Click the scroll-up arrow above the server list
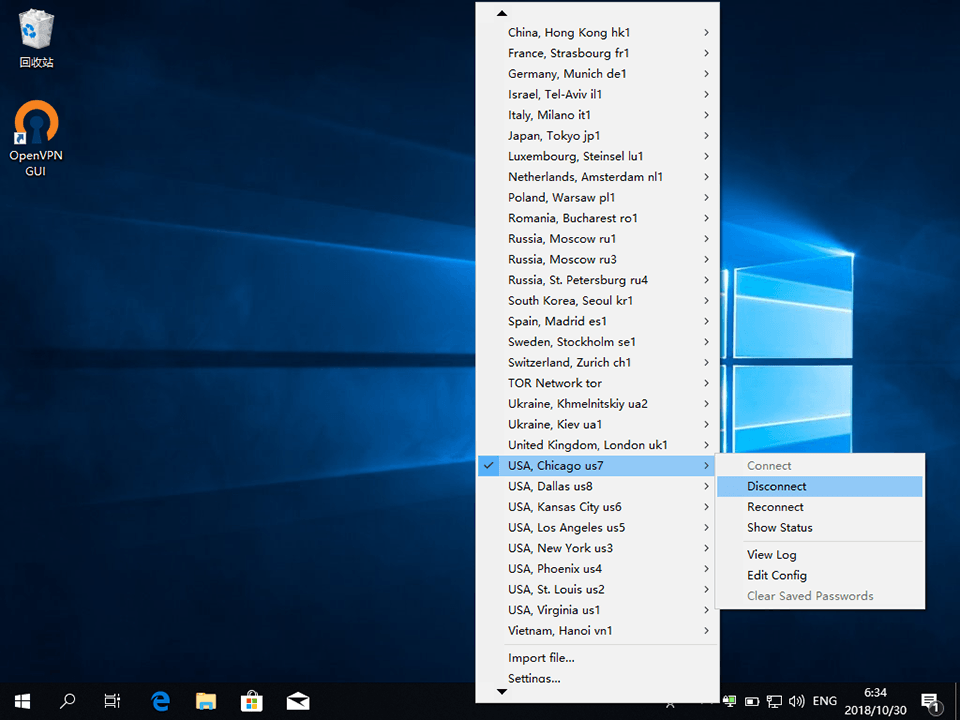 [x=502, y=13]
